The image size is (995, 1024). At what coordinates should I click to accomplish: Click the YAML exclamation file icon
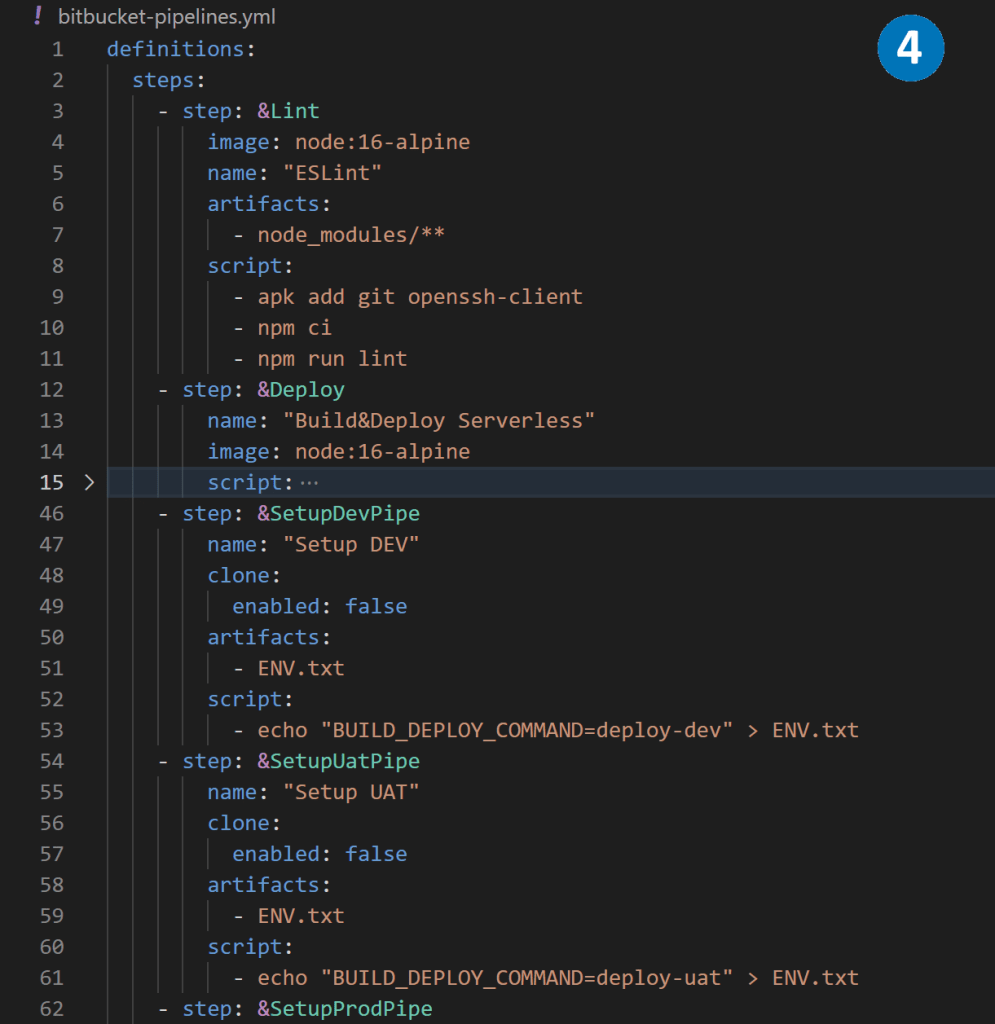(x=38, y=16)
